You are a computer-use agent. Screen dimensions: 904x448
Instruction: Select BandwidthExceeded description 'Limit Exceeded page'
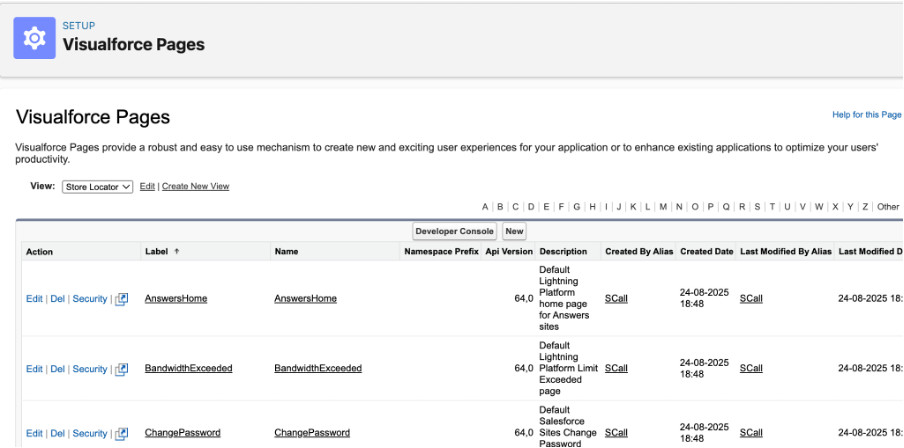[x=569, y=379]
